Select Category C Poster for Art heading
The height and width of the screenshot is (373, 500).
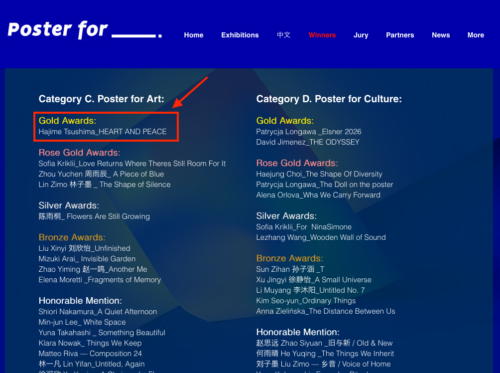(x=101, y=99)
